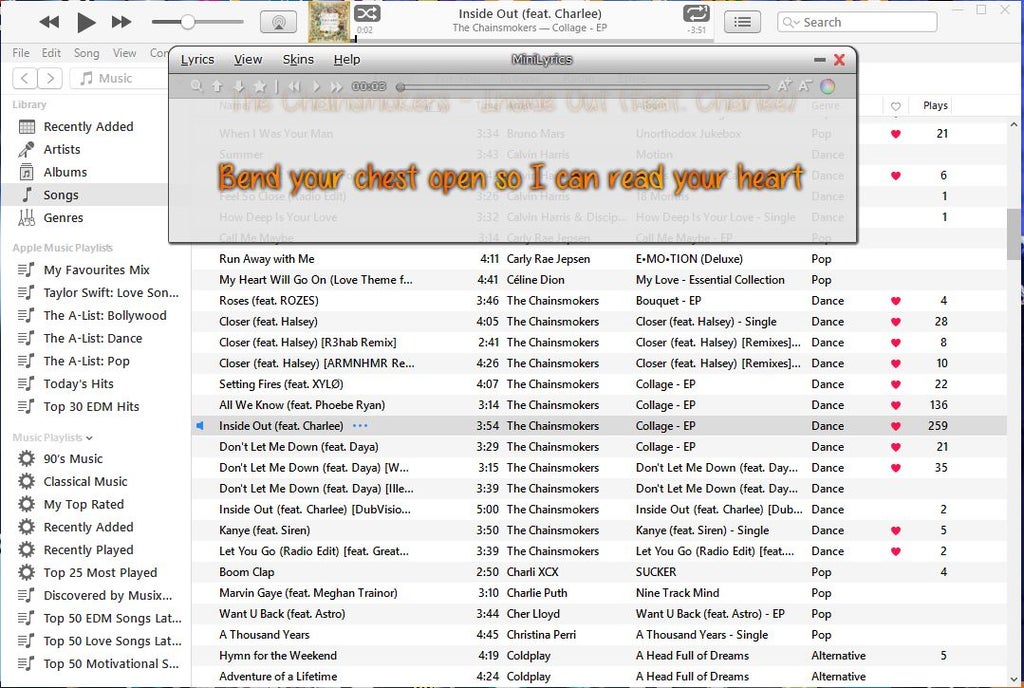This screenshot has height=688, width=1024.
Task: Open the MiniLyrics Skins menu
Action: (x=298, y=59)
